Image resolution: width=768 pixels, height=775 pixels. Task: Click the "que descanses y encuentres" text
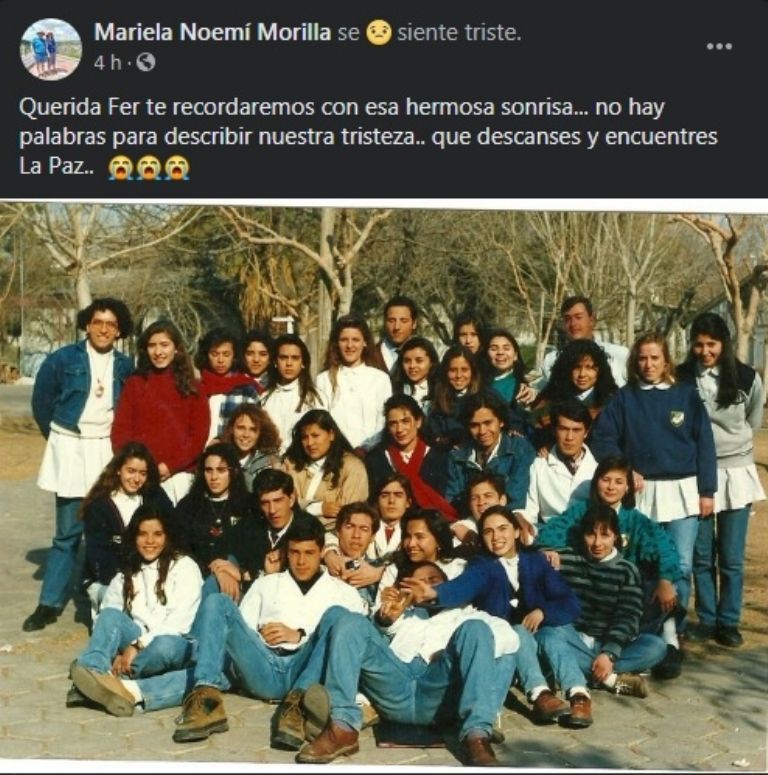(x=574, y=136)
